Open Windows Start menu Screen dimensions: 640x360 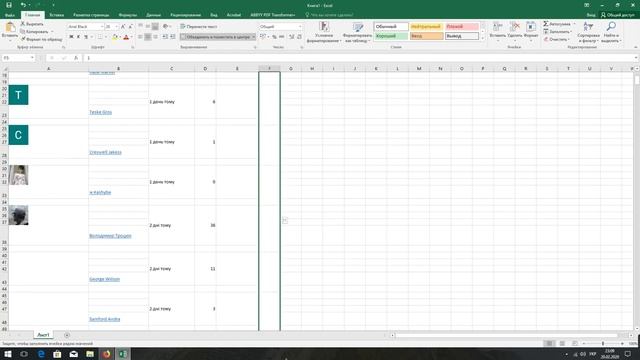(7, 354)
